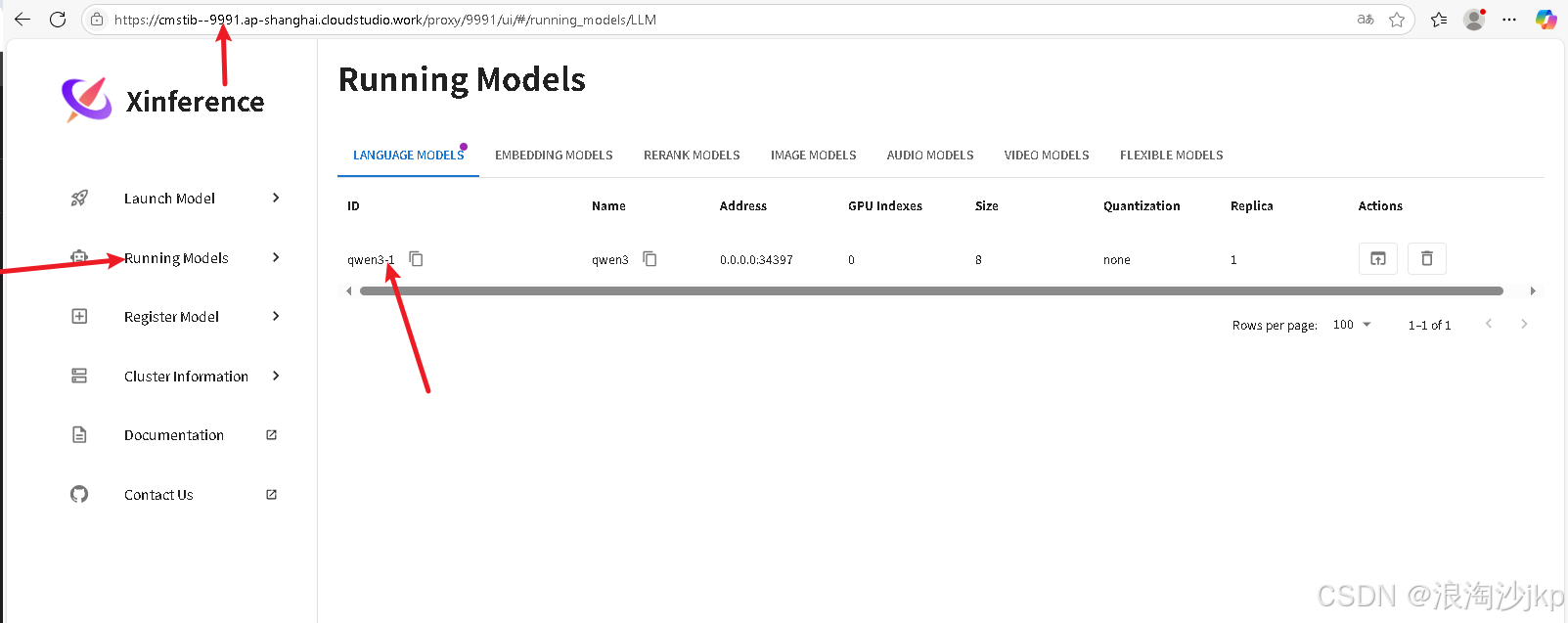Click the server icon for Cluster Information

[79, 376]
